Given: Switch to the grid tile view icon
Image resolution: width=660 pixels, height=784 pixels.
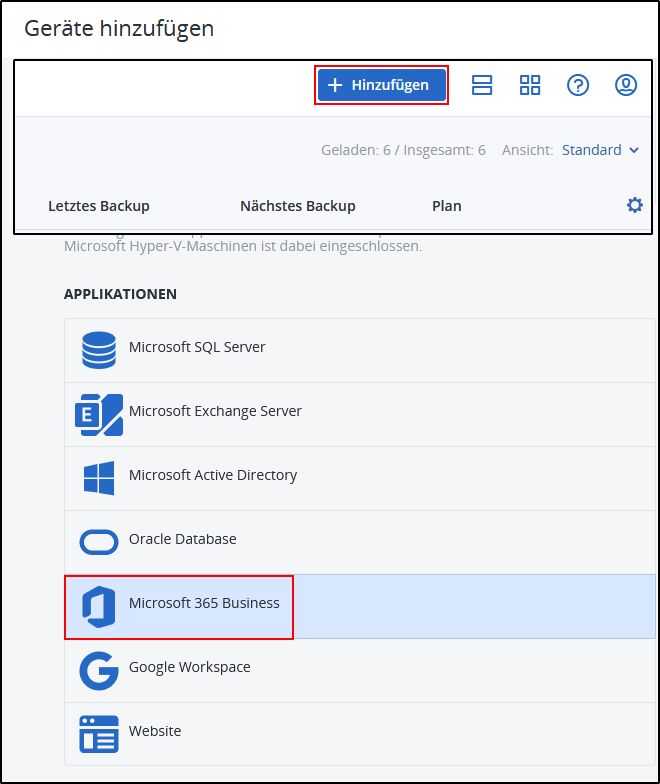Looking at the screenshot, I should point(530,85).
